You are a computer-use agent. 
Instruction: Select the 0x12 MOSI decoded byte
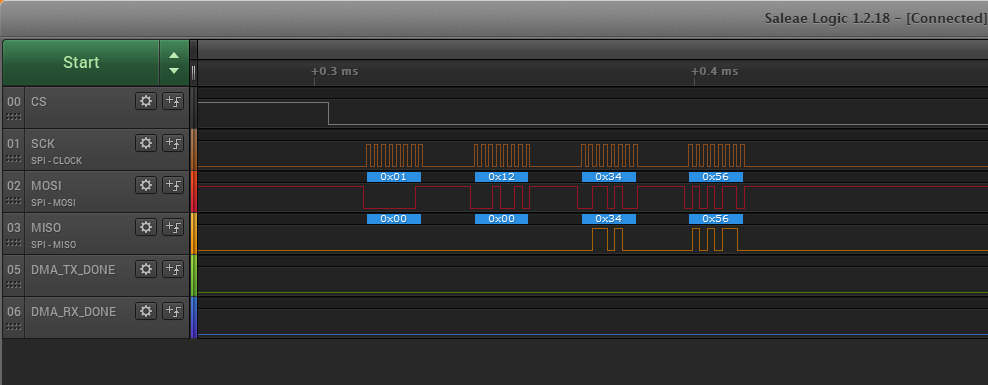point(502,177)
